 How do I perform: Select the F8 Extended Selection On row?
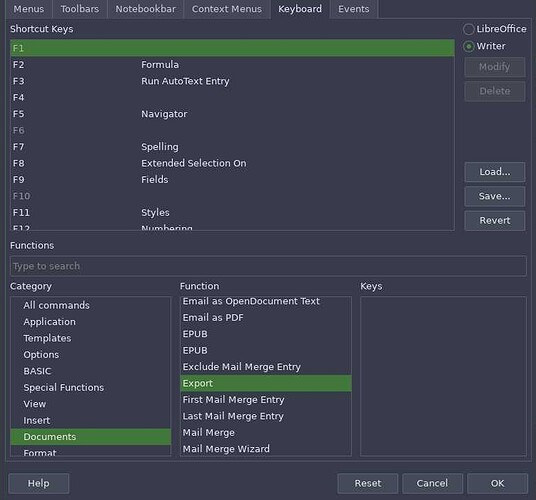click(x=232, y=163)
